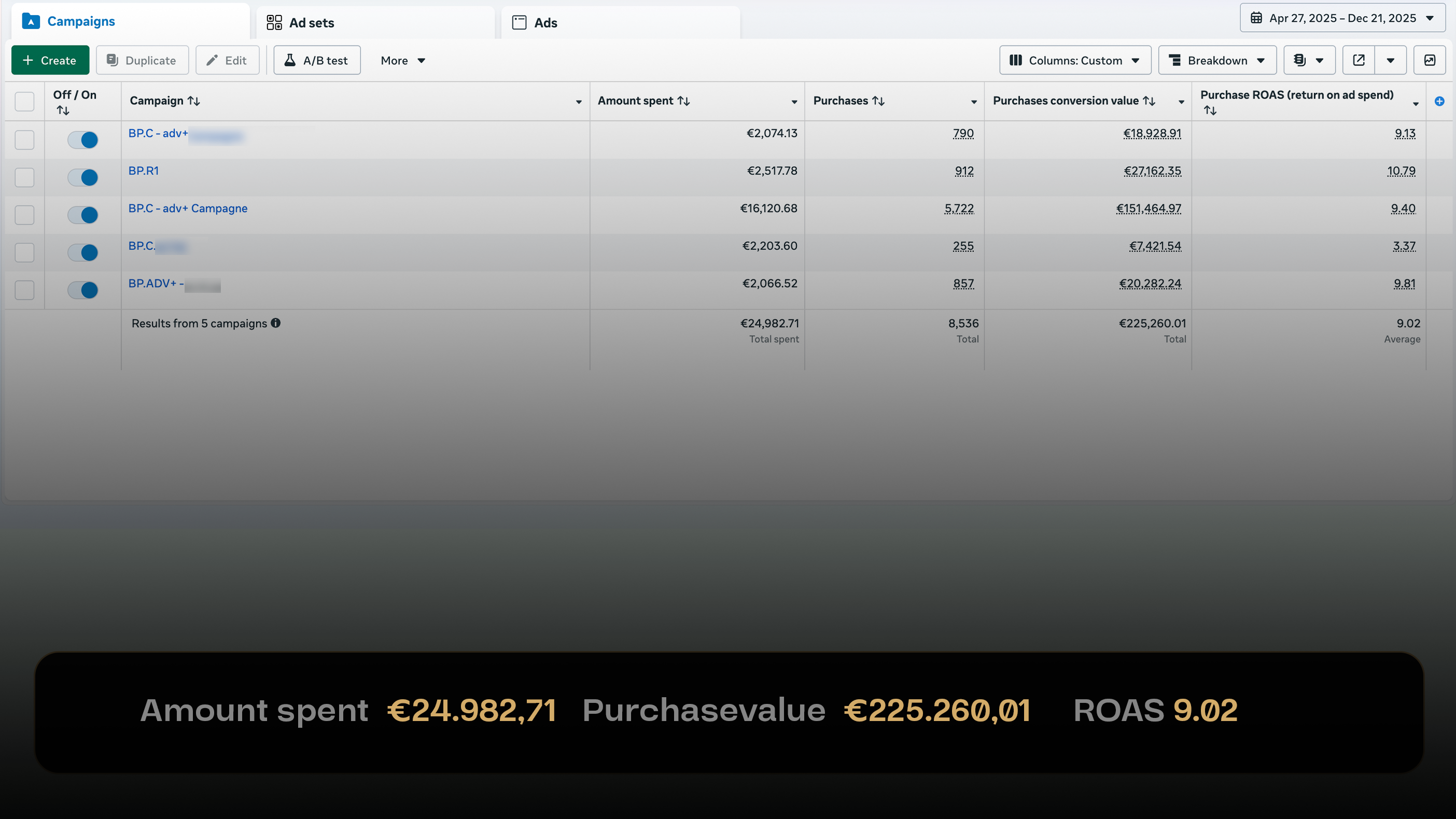1456x819 pixels.
Task: Switch to the Ad sets tab
Action: [x=311, y=23]
